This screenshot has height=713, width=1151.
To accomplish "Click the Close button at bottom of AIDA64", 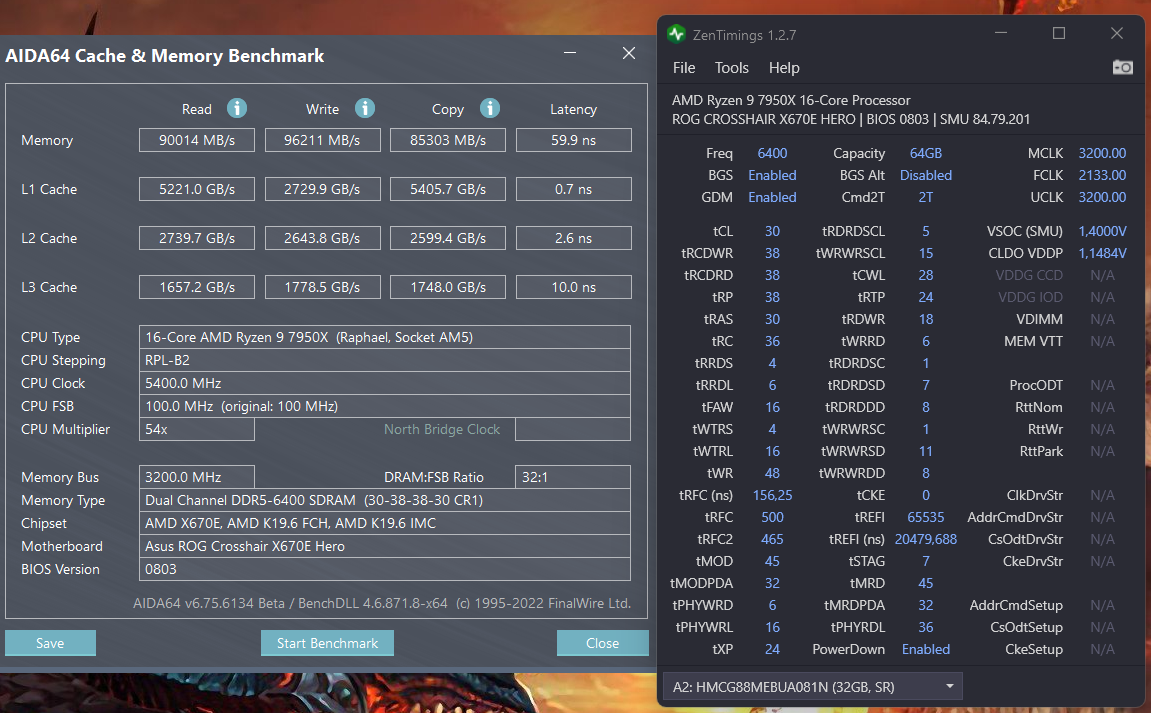I will pos(602,643).
